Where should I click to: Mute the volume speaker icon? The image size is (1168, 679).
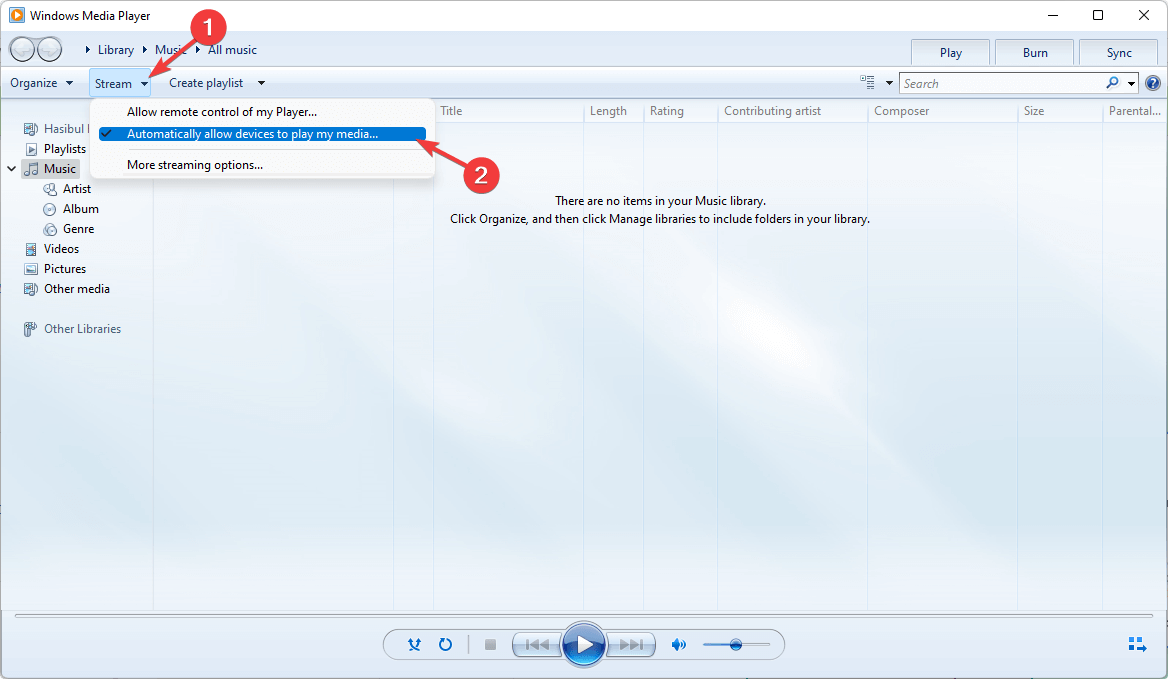coord(679,645)
